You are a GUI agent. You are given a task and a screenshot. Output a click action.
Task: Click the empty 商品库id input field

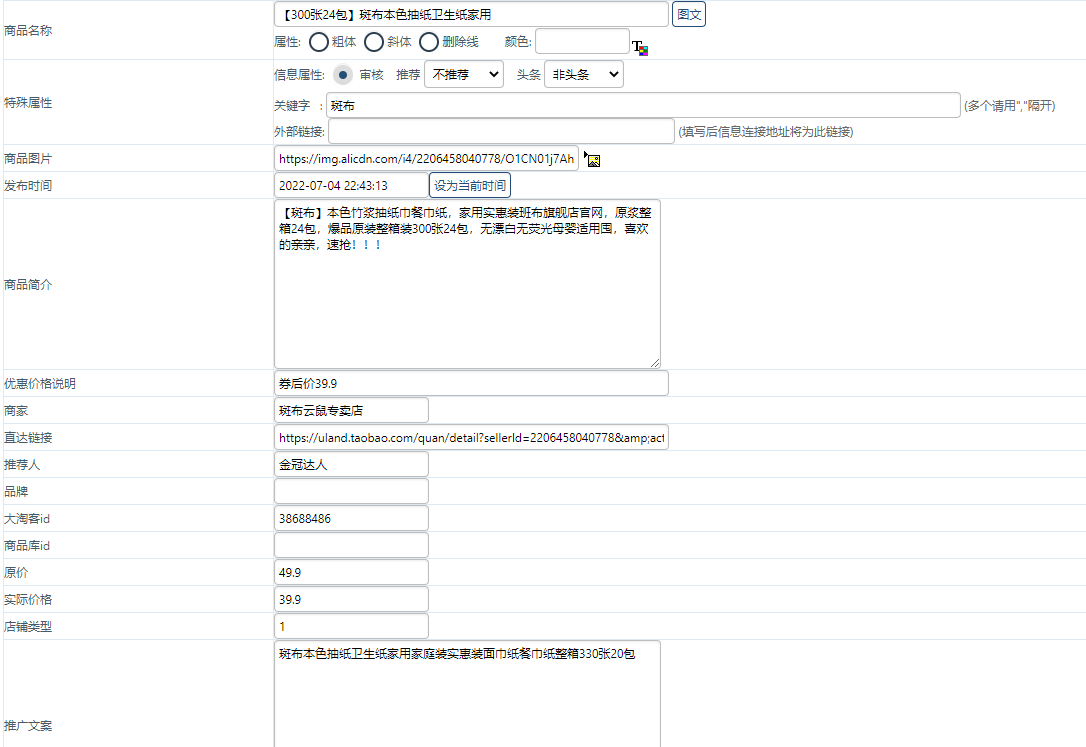coord(351,546)
